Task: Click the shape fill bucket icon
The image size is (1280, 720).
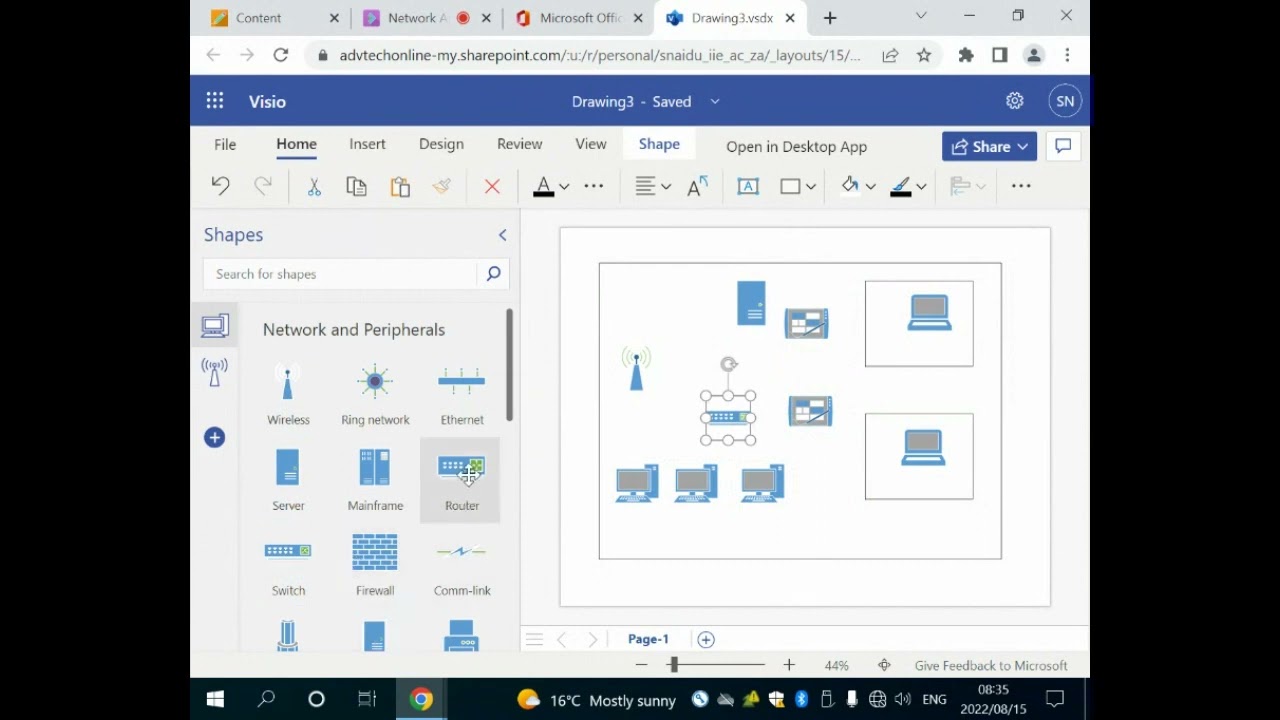Action: (x=850, y=186)
